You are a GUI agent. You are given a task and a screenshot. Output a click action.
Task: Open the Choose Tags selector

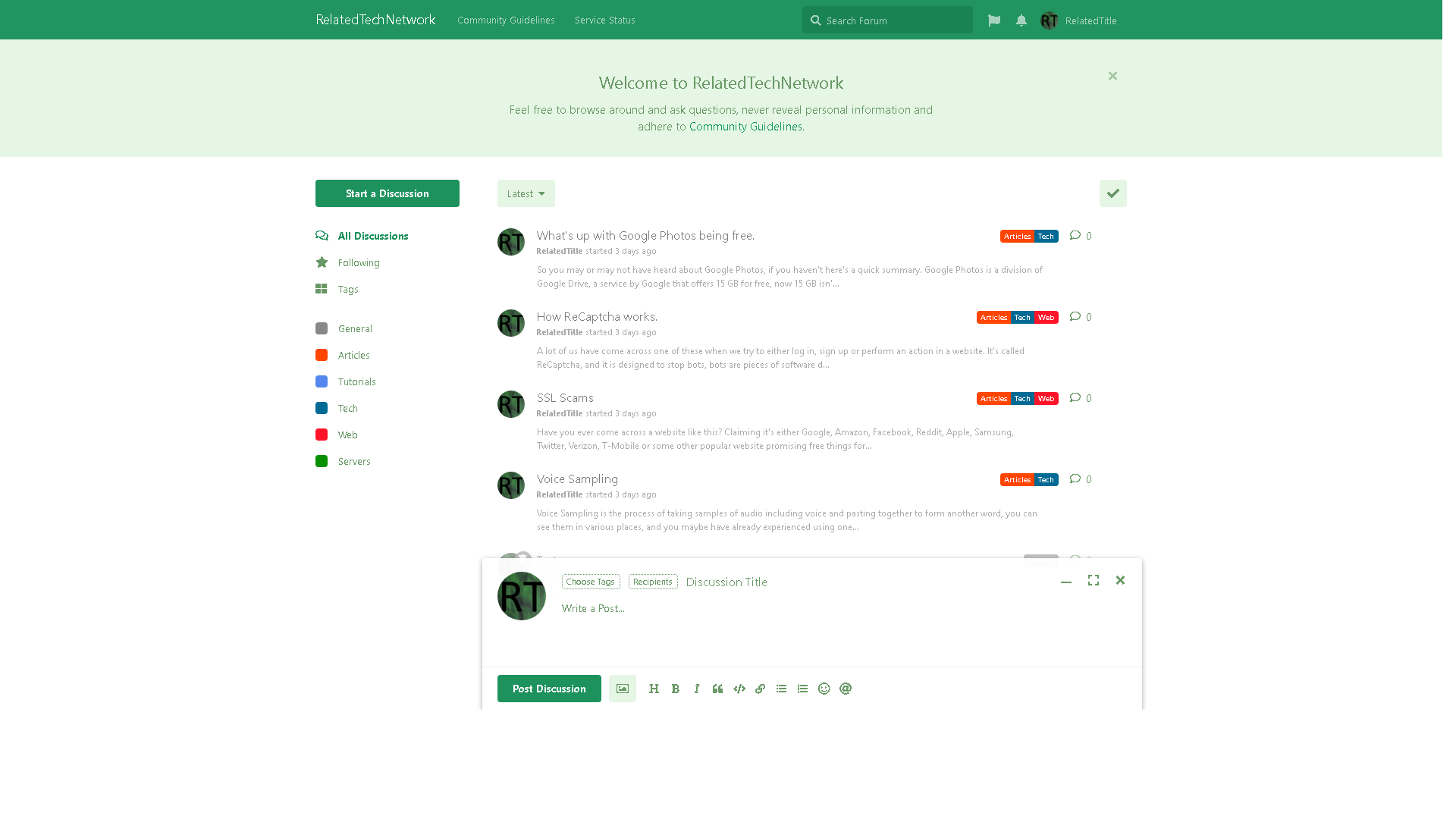tap(590, 582)
